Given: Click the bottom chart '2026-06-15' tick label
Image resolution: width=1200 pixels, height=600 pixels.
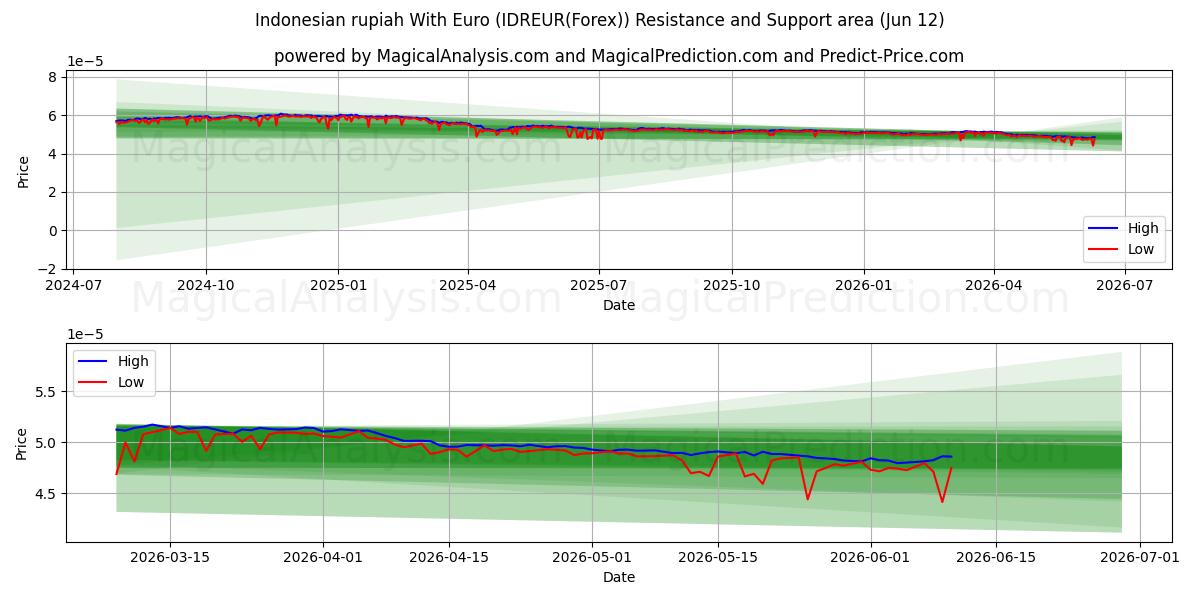Looking at the screenshot, I should 997,558.
